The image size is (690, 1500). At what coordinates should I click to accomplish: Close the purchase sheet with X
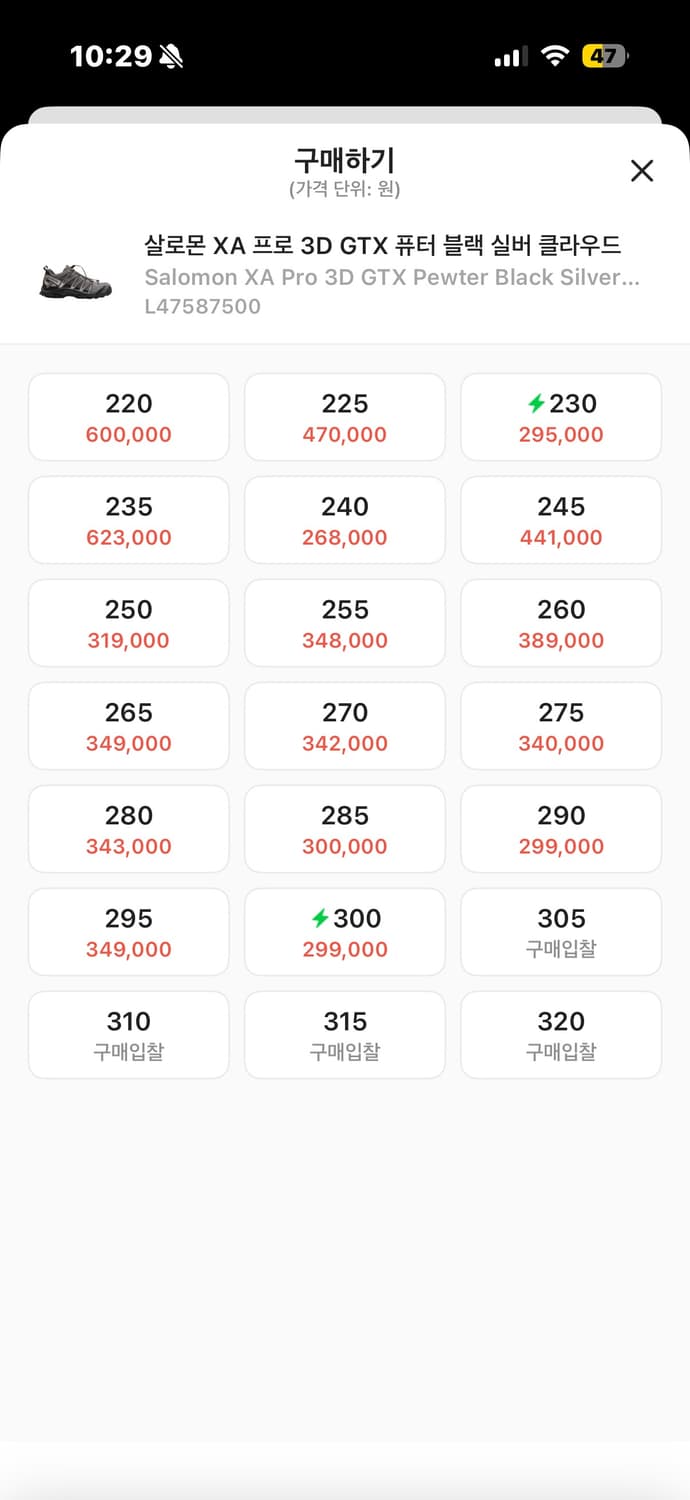pyautogui.click(x=642, y=171)
